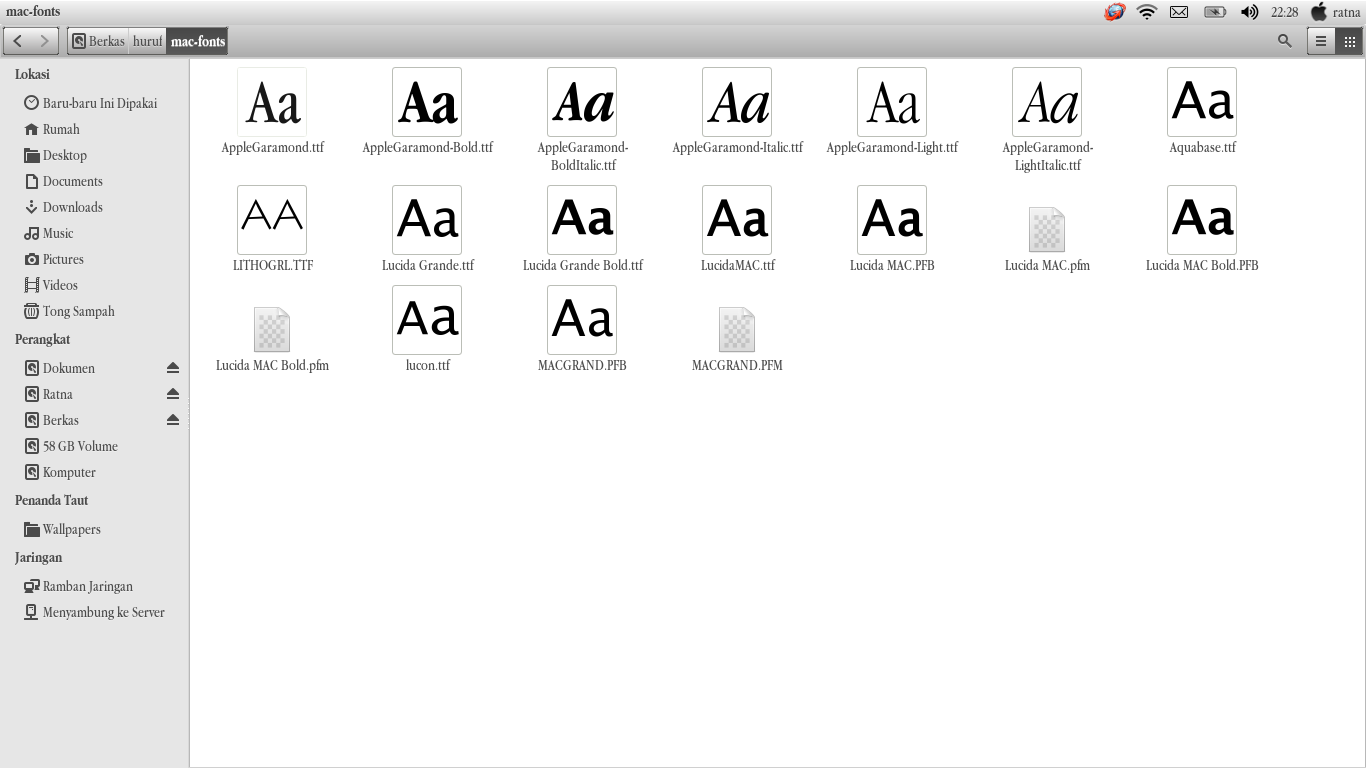Eject the Dokumen device
The height and width of the screenshot is (768, 1366).
coord(173,368)
